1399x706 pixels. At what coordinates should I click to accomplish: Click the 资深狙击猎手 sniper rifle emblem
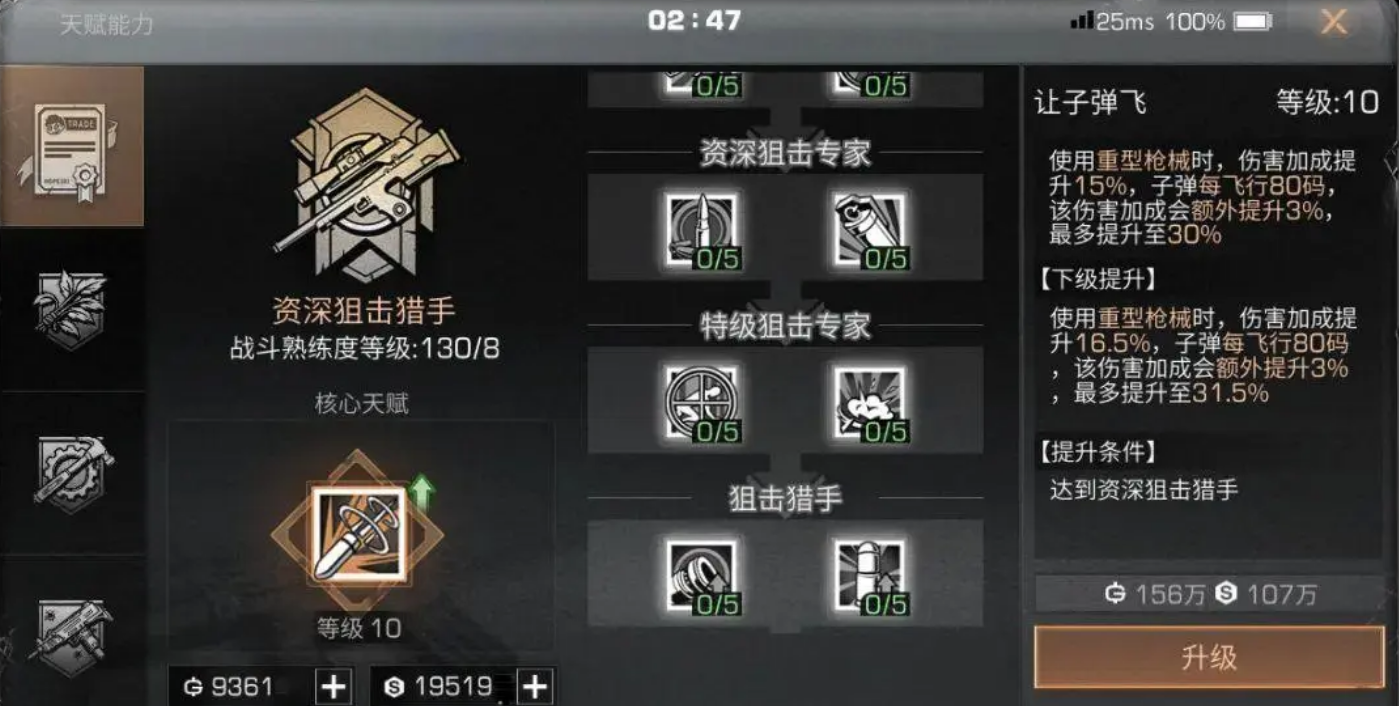click(x=365, y=185)
